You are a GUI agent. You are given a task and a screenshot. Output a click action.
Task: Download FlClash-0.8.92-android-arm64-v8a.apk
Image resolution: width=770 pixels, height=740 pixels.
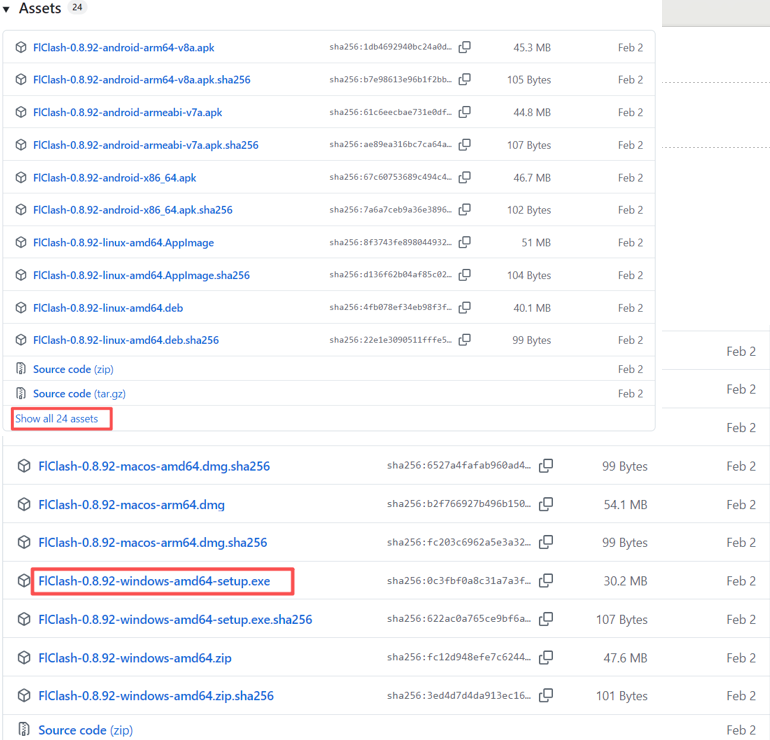pyautogui.click(x=123, y=47)
